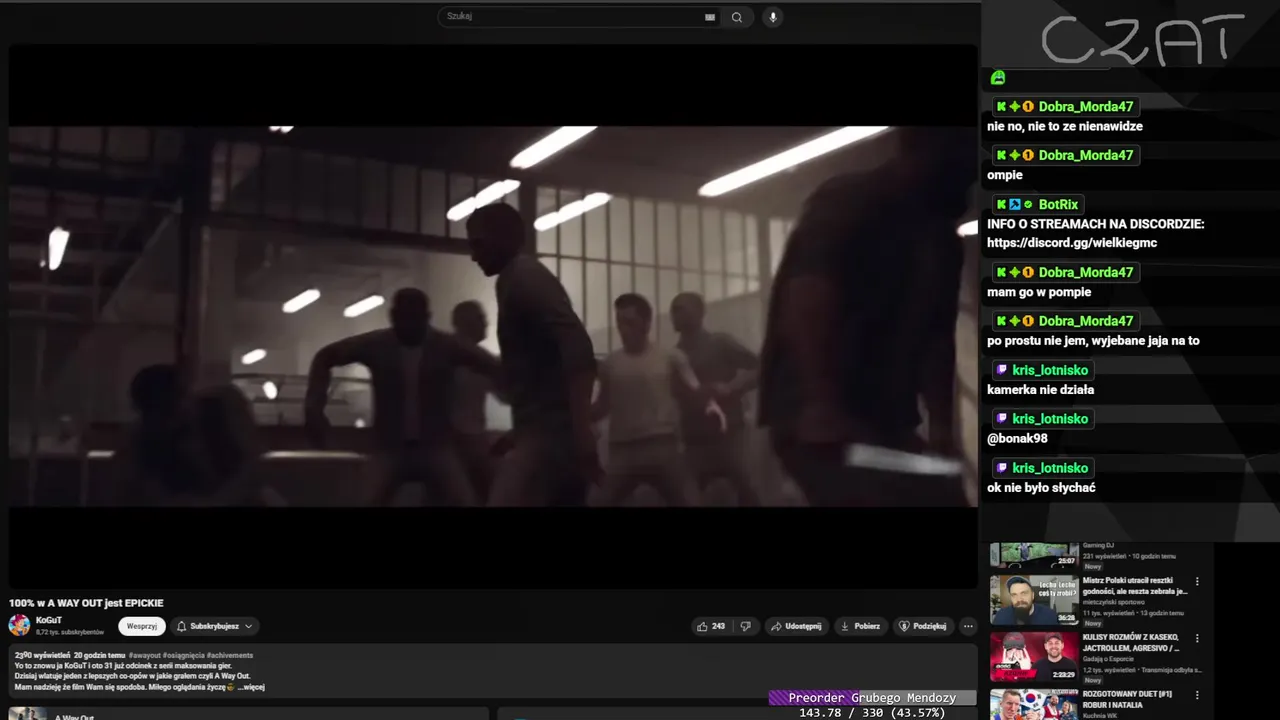Start voice search with microphone icon
The height and width of the screenshot is (720, 1280).
pos(772,17)
